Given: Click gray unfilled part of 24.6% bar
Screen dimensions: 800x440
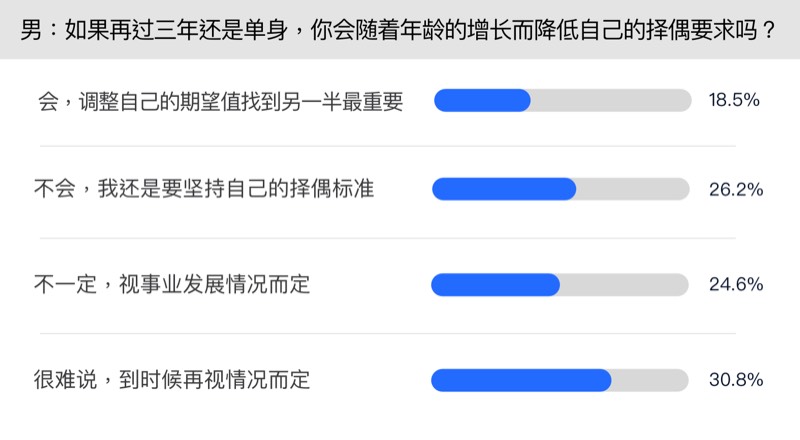Looking at the screenshot, I should pos(625,285).
